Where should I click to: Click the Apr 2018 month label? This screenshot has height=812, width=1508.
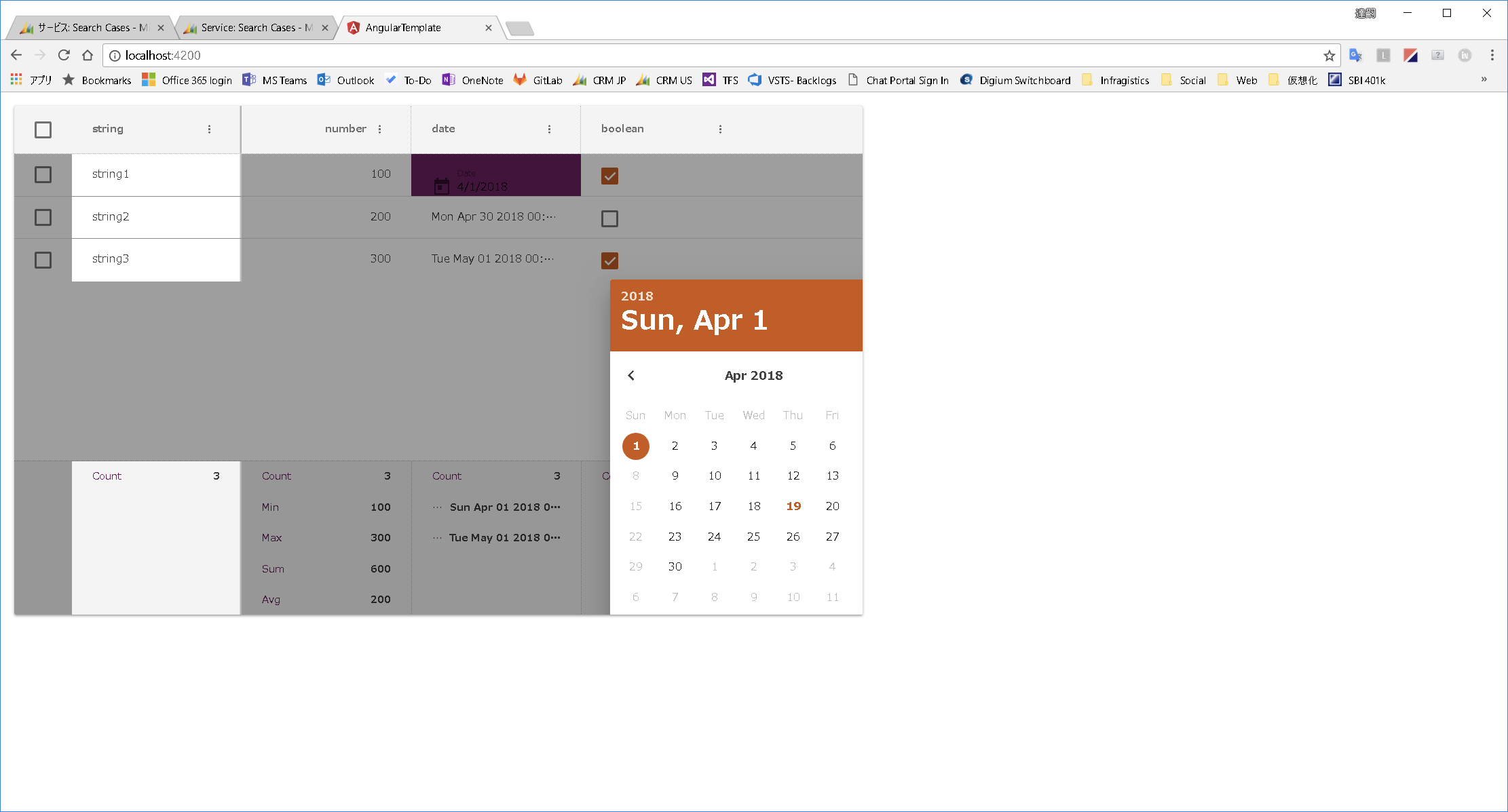click(x=753, y=376)
